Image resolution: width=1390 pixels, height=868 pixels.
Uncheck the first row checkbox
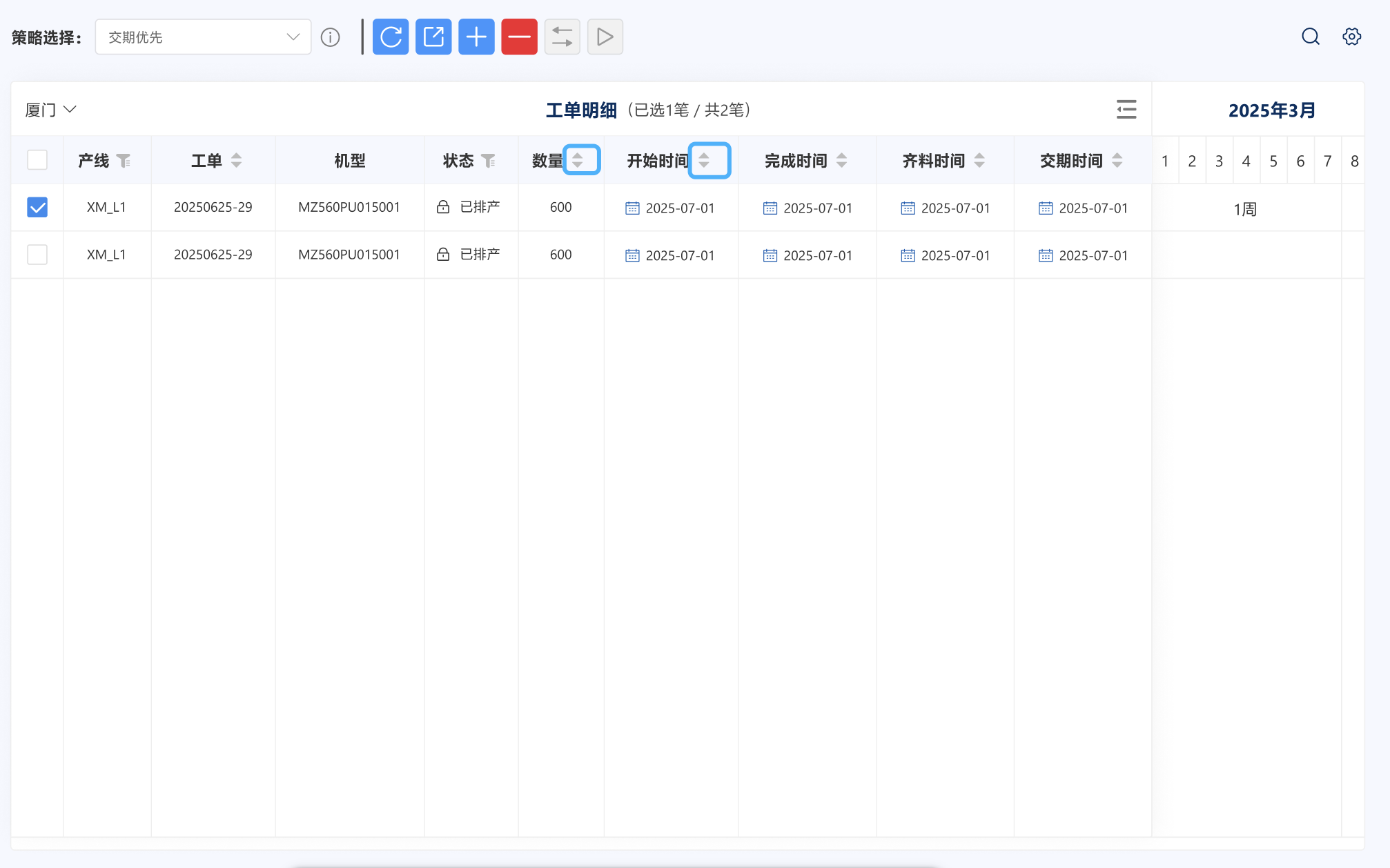(x=37, y=207)
